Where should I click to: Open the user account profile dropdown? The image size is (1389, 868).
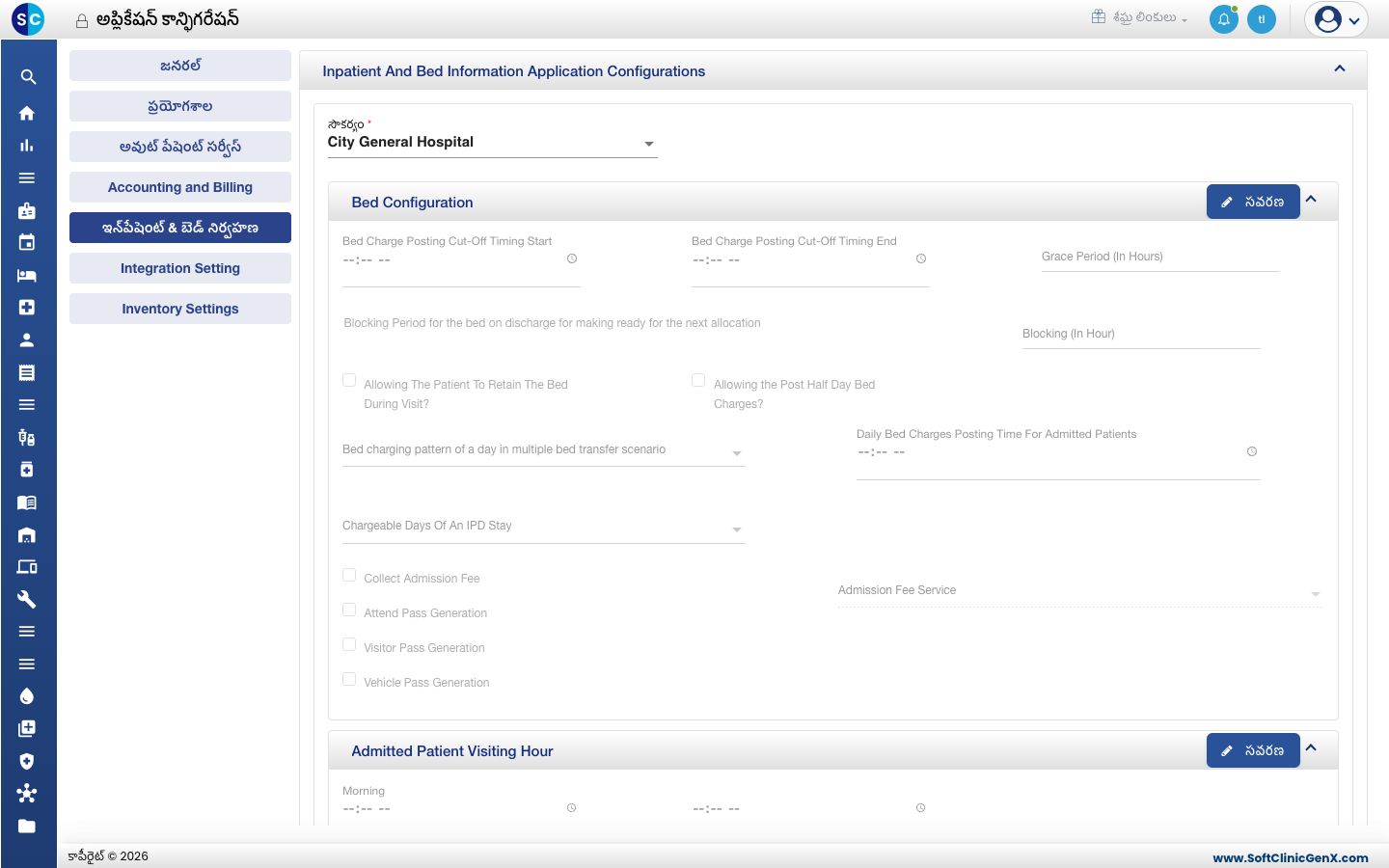pyautogui.click(x=1337, y=19)
